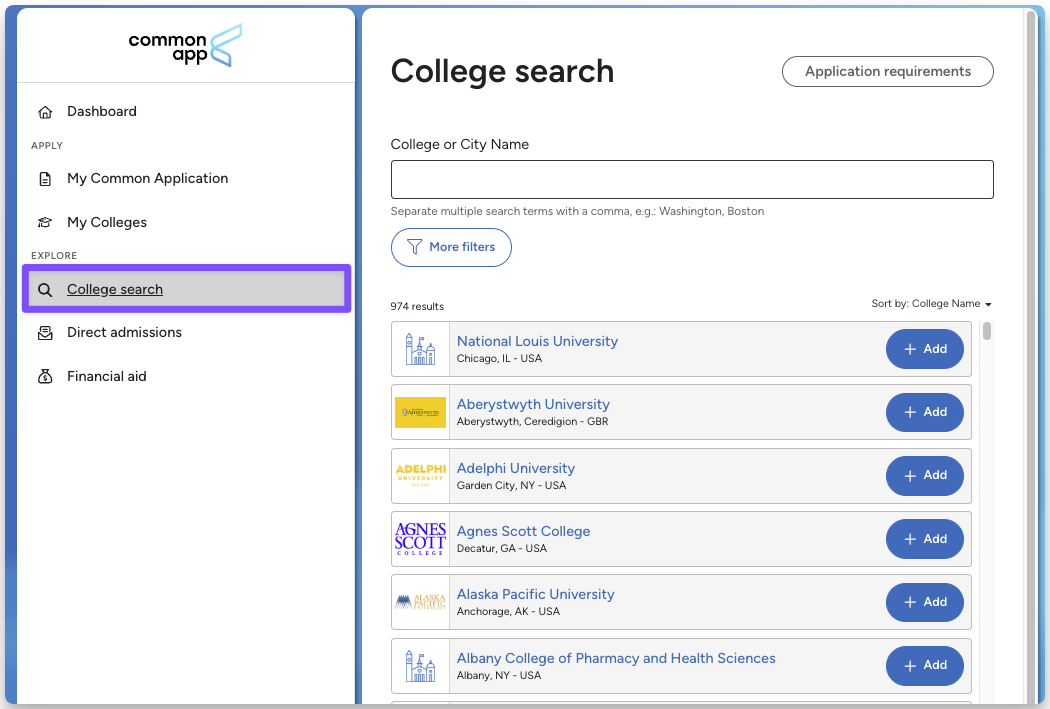The width and height of the screenshot is (1050, 709).
Task: Click the results list scrollbar thumb
Action: coord(986,331)
